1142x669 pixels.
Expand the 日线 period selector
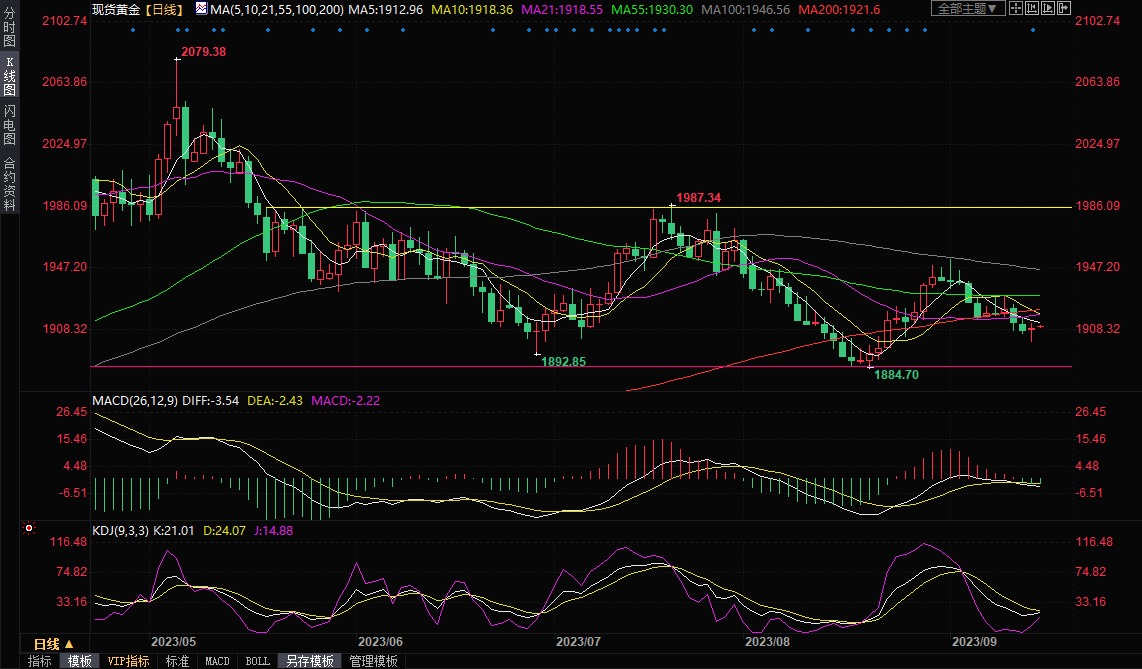[47, 643]
